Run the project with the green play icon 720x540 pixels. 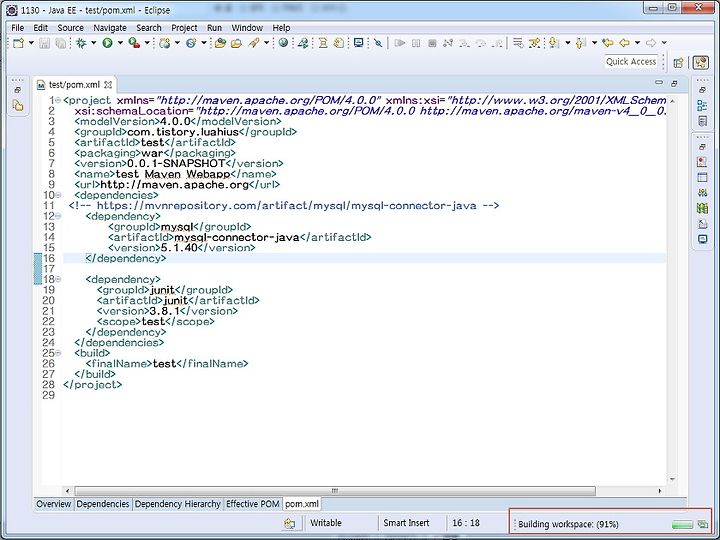pyautogui.click(x=107, y=43)
